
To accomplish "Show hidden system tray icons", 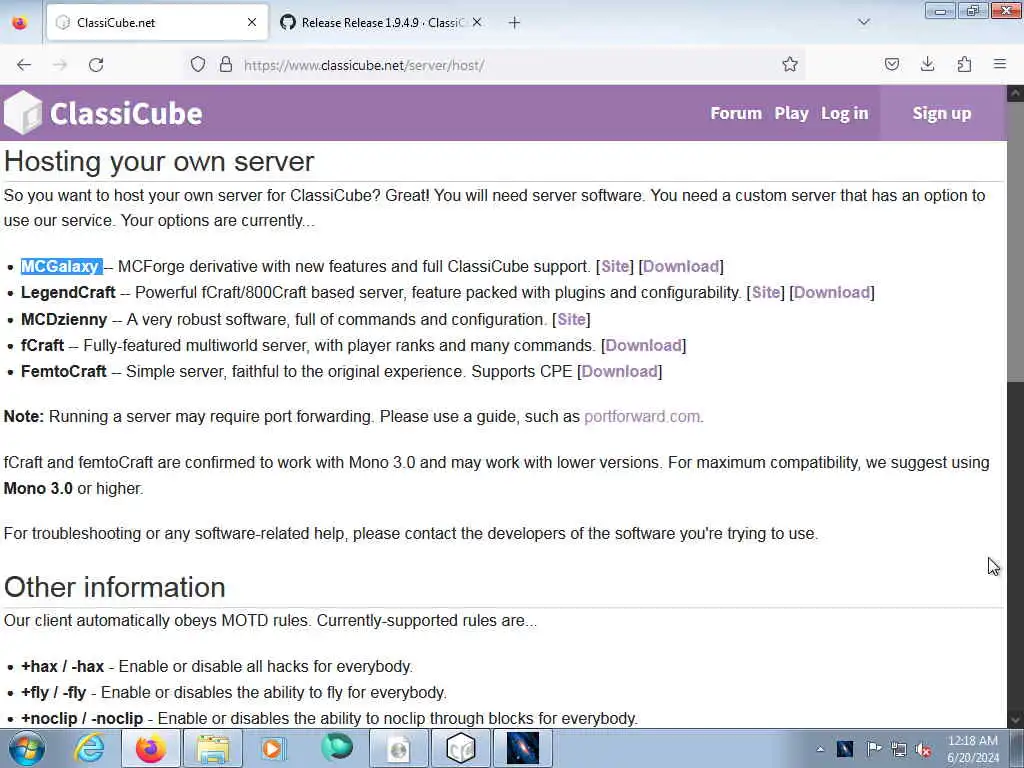I will point(820,749).
